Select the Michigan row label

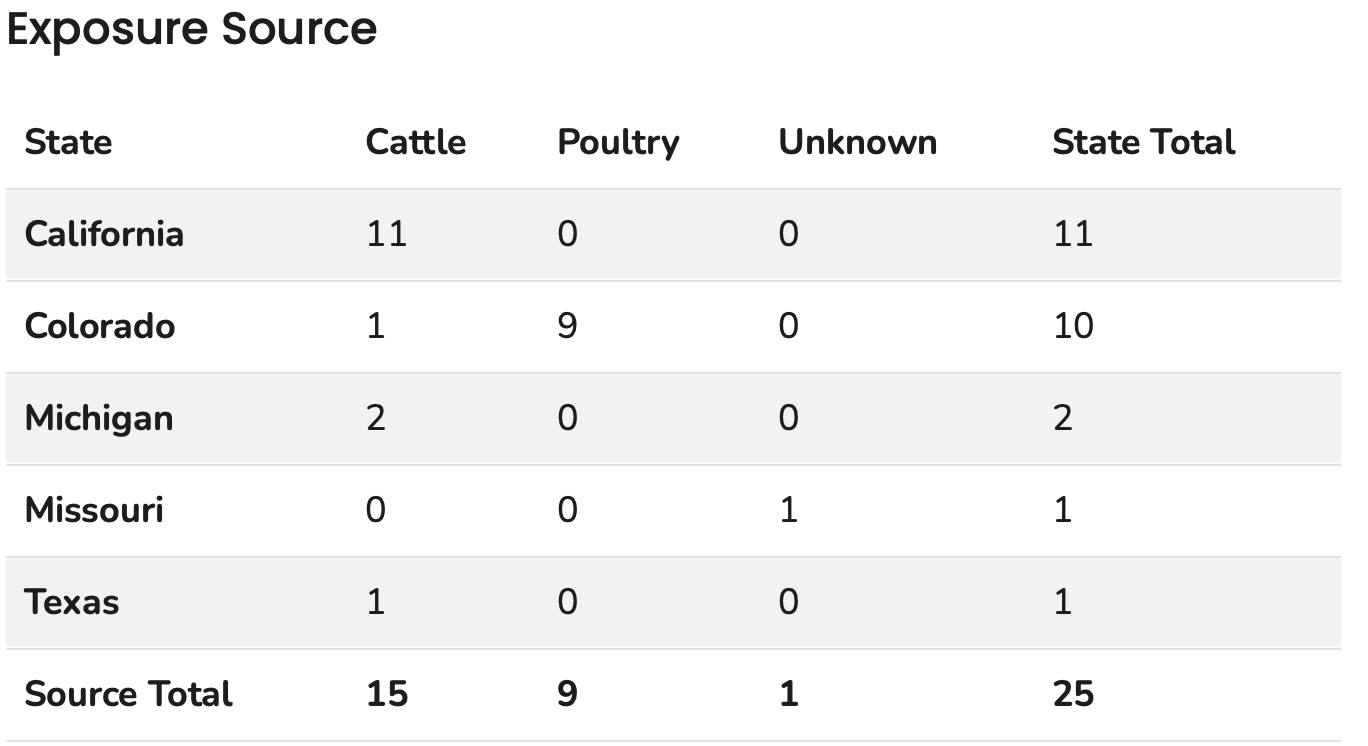pyautogui.click(x=98, y=418)
